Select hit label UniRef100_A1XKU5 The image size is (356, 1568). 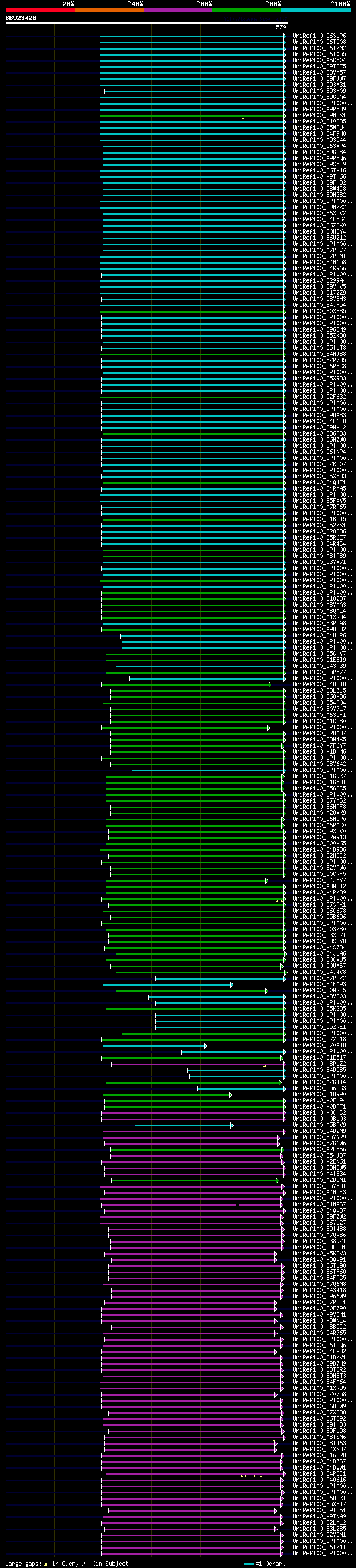[x=319, y=1388]
